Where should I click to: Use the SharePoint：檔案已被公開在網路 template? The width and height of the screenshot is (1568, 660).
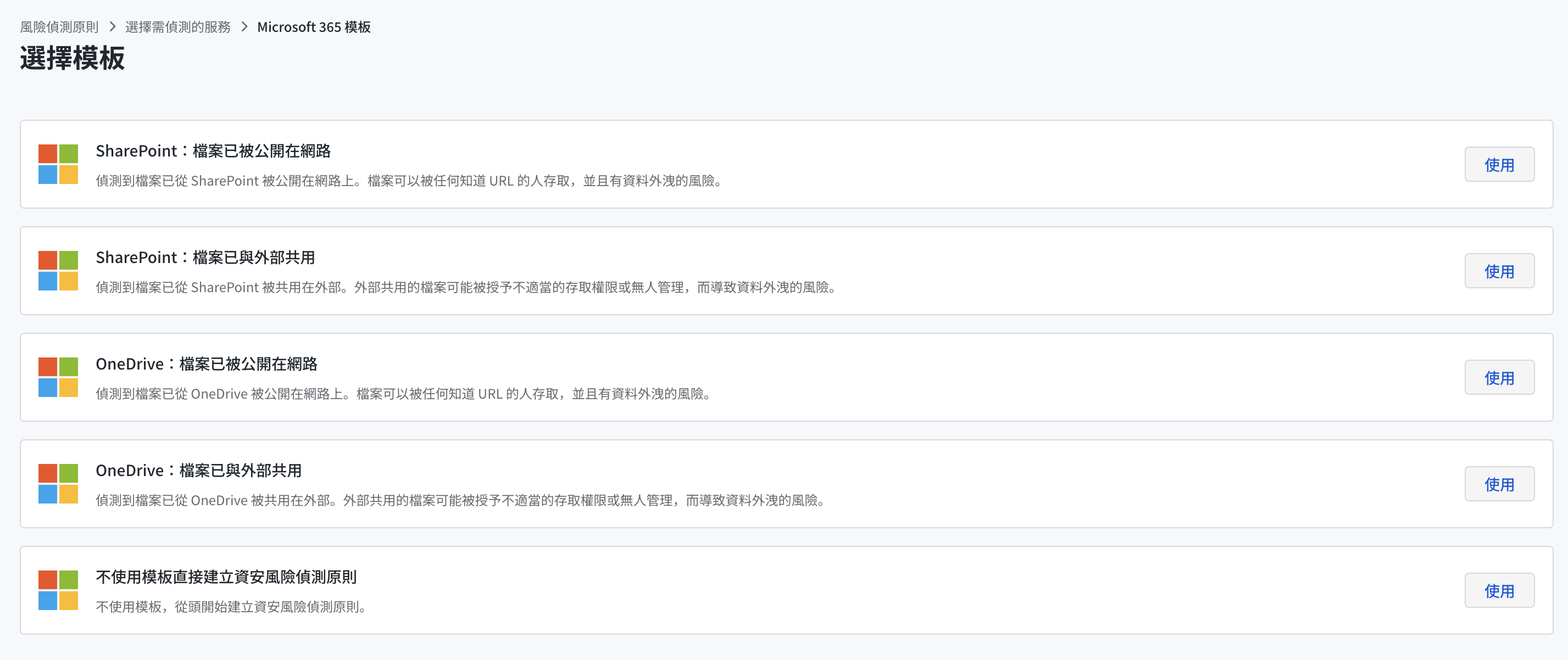pyautogui.click(x=1499, y=164)
